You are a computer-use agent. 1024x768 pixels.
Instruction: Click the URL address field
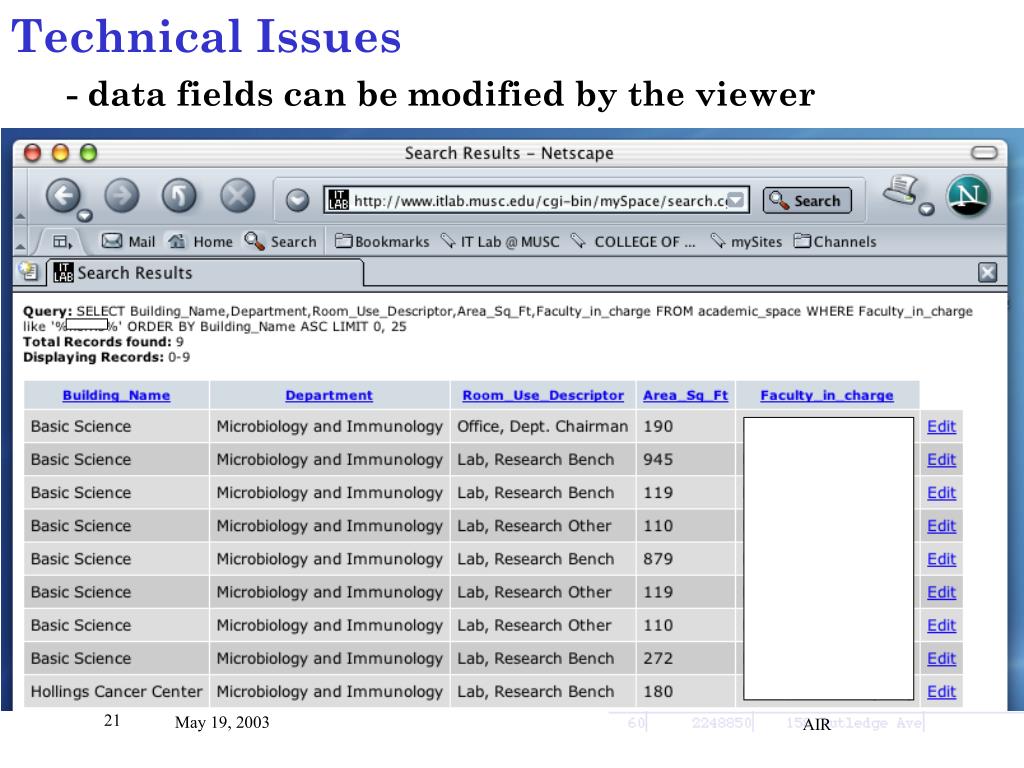pyautogui.click(x=537, y=200)
